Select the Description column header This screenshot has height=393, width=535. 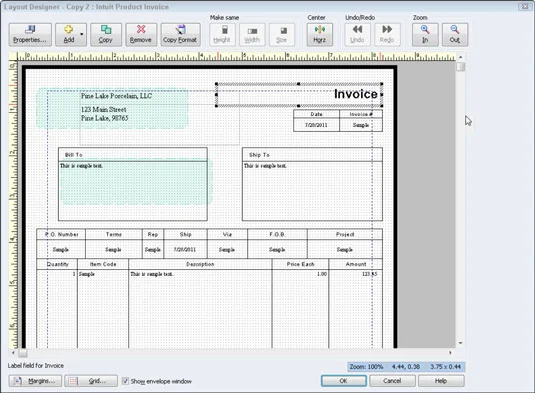(x=200, y=264)
